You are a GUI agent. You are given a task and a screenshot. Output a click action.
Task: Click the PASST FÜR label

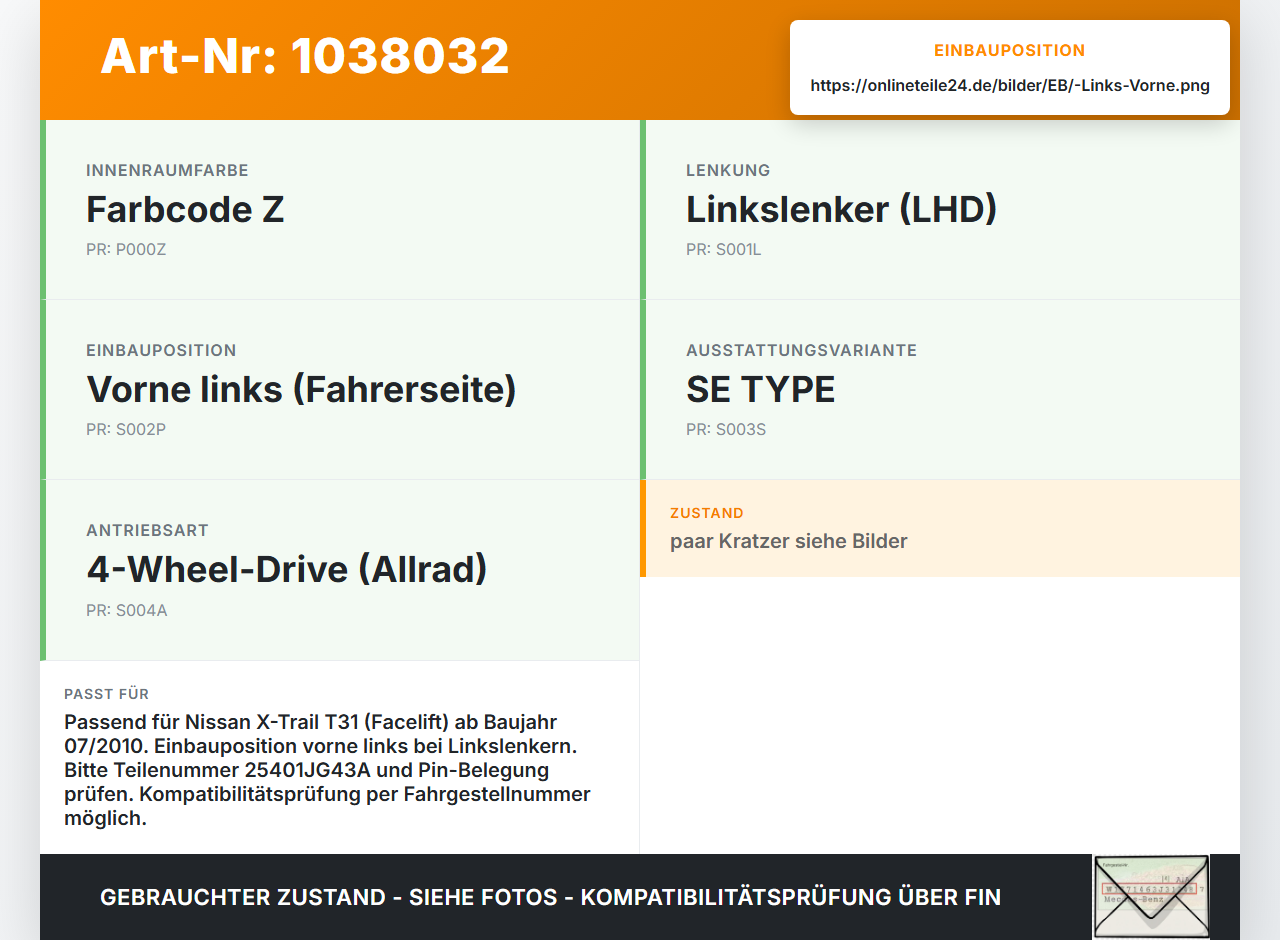107,694
